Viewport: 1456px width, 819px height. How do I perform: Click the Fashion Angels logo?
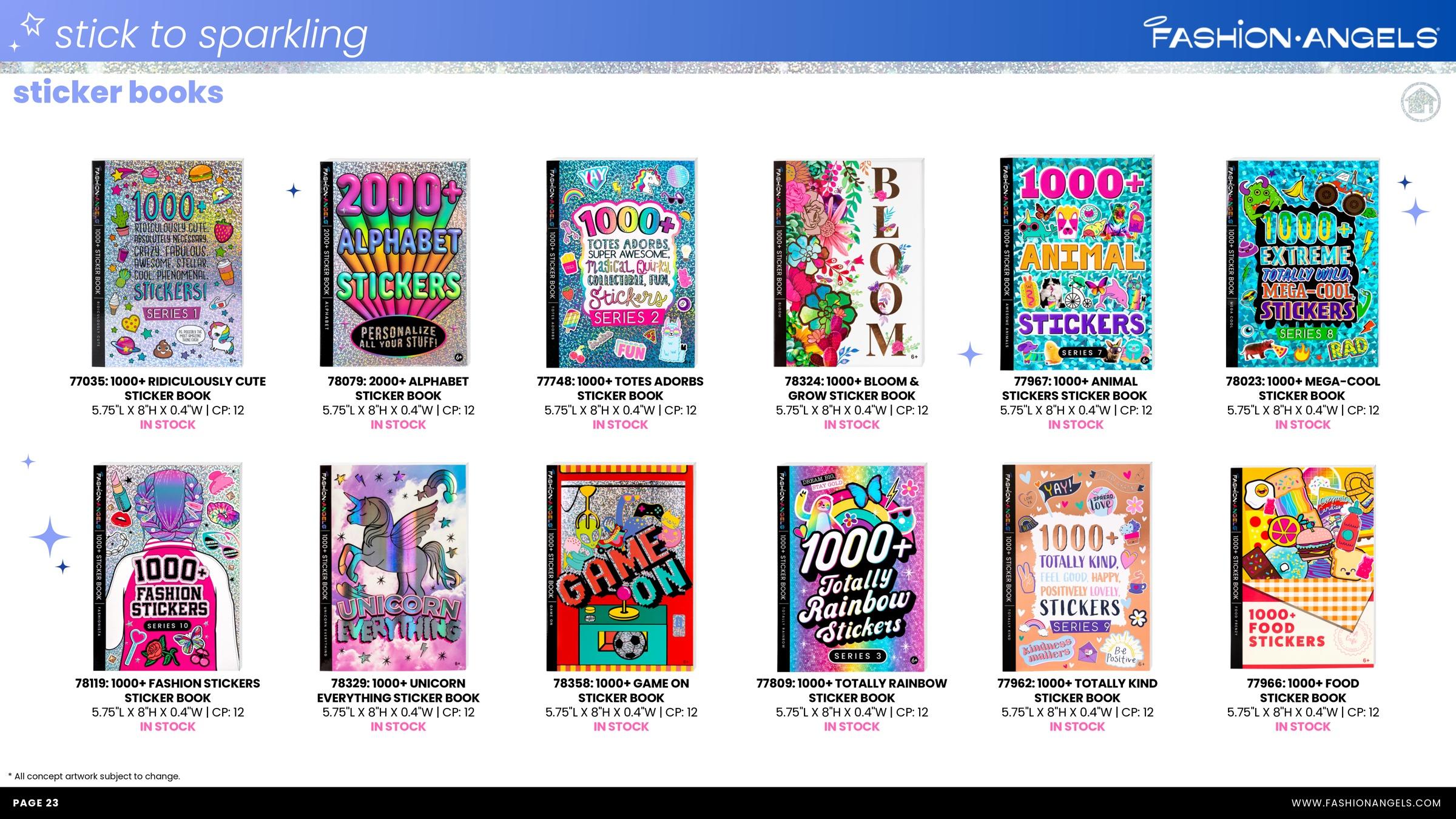tap(1290, 33)
